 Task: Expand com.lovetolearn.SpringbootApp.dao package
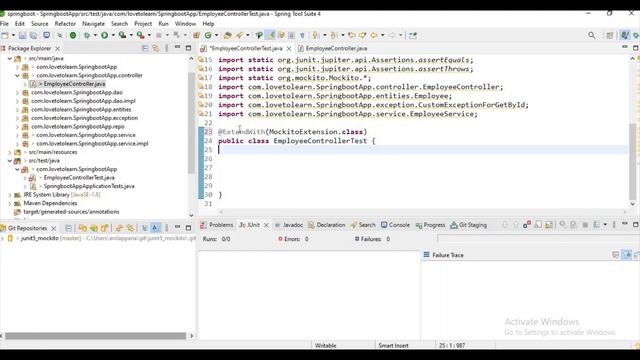[x=18, y=93]
